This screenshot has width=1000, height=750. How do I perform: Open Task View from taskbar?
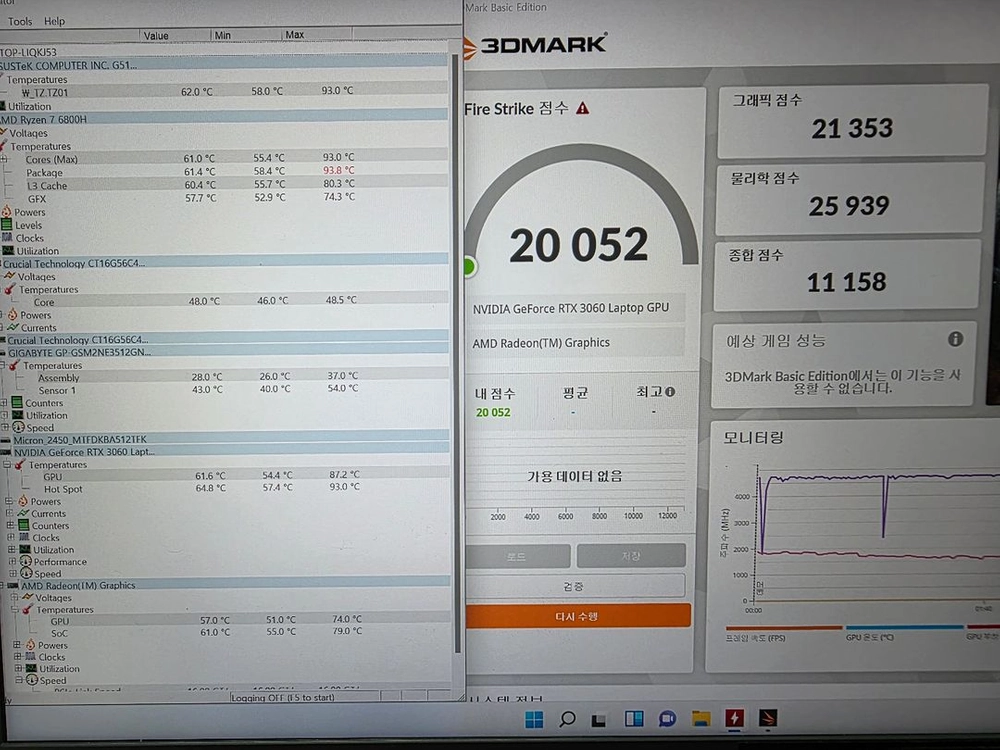pyautogui.click(x=598, y=720)
